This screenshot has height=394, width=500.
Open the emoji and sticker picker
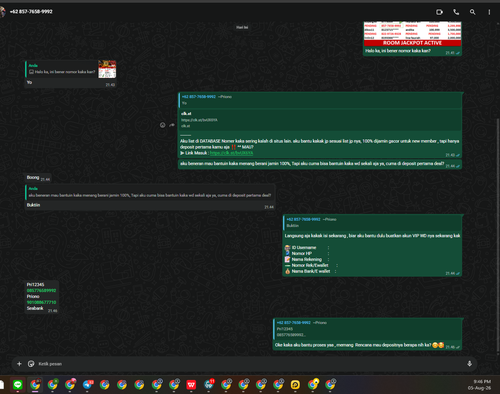tap(31, 364)
